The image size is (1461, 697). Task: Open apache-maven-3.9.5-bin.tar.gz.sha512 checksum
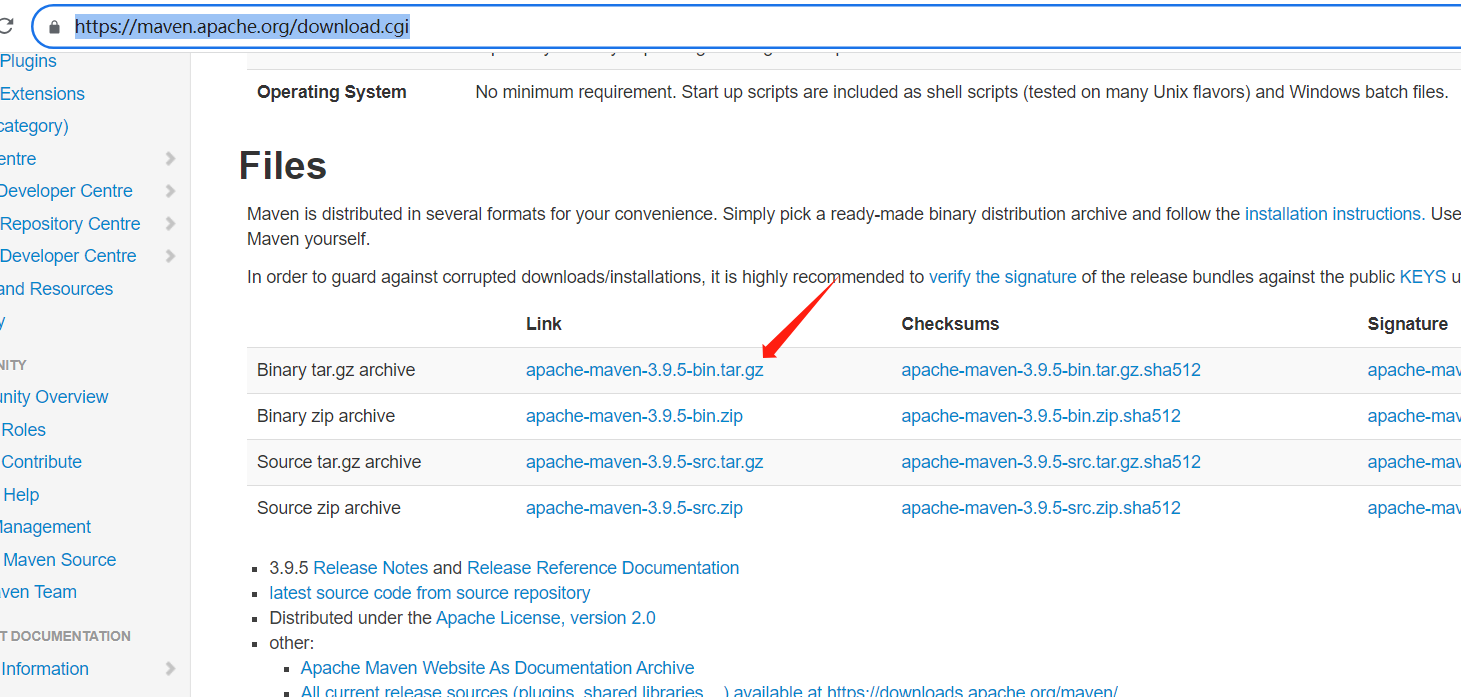pos(1050,369)
